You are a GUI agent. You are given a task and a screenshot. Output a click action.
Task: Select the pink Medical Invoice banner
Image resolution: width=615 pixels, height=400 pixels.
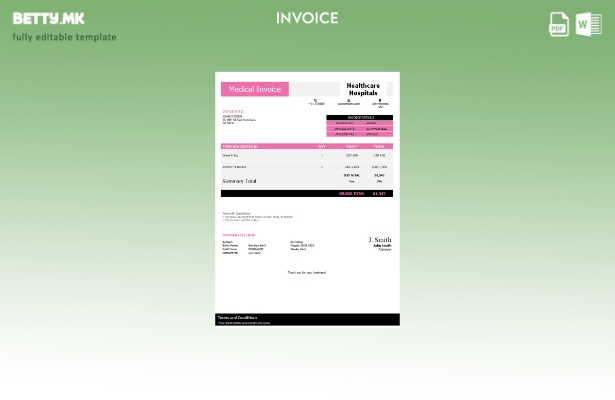(x=255, y=89)
